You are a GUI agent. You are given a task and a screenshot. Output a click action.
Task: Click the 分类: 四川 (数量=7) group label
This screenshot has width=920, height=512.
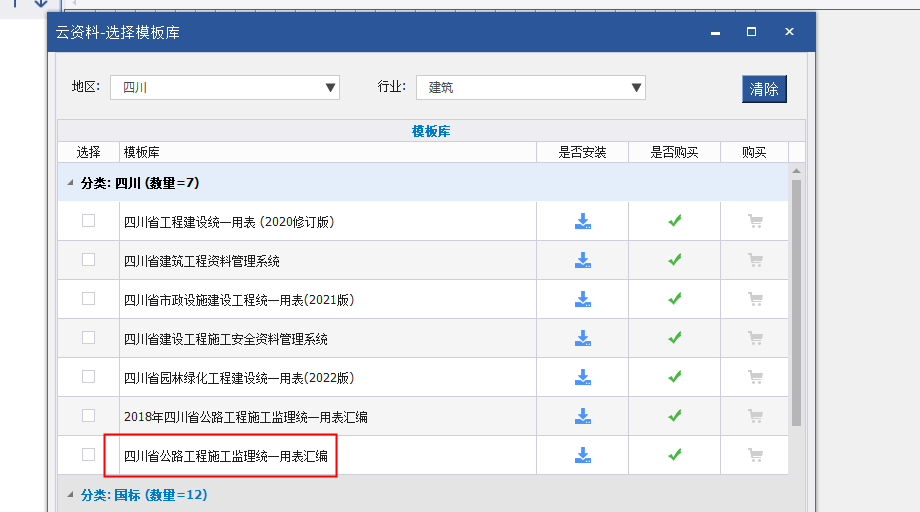pyautogui.click(x=140, y=183)
